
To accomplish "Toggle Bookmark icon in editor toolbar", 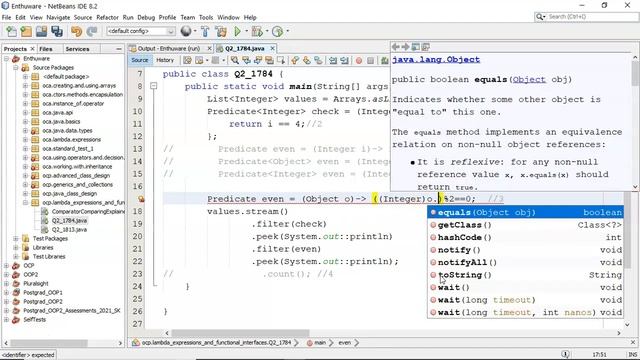I will click(x=318, y=60).
